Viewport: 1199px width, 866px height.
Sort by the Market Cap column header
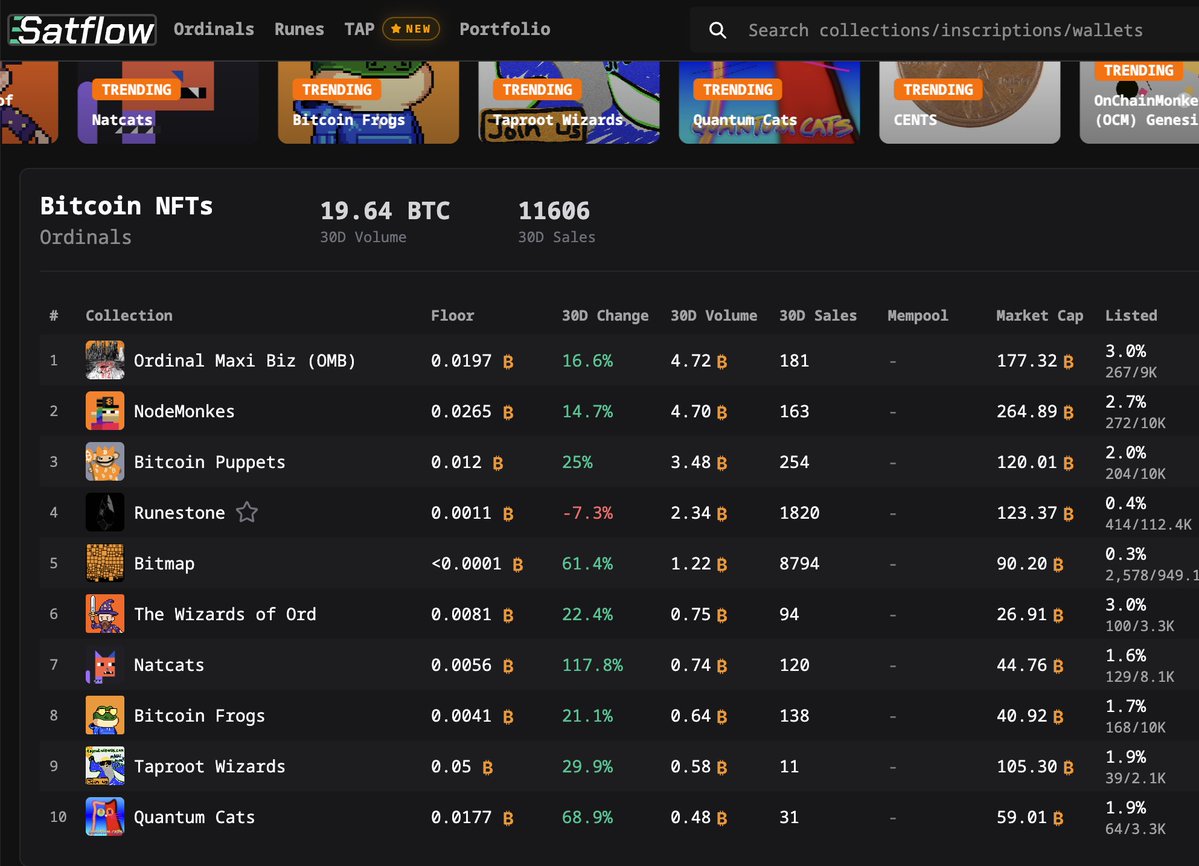pyautogui.click(x=1039, y=316)
